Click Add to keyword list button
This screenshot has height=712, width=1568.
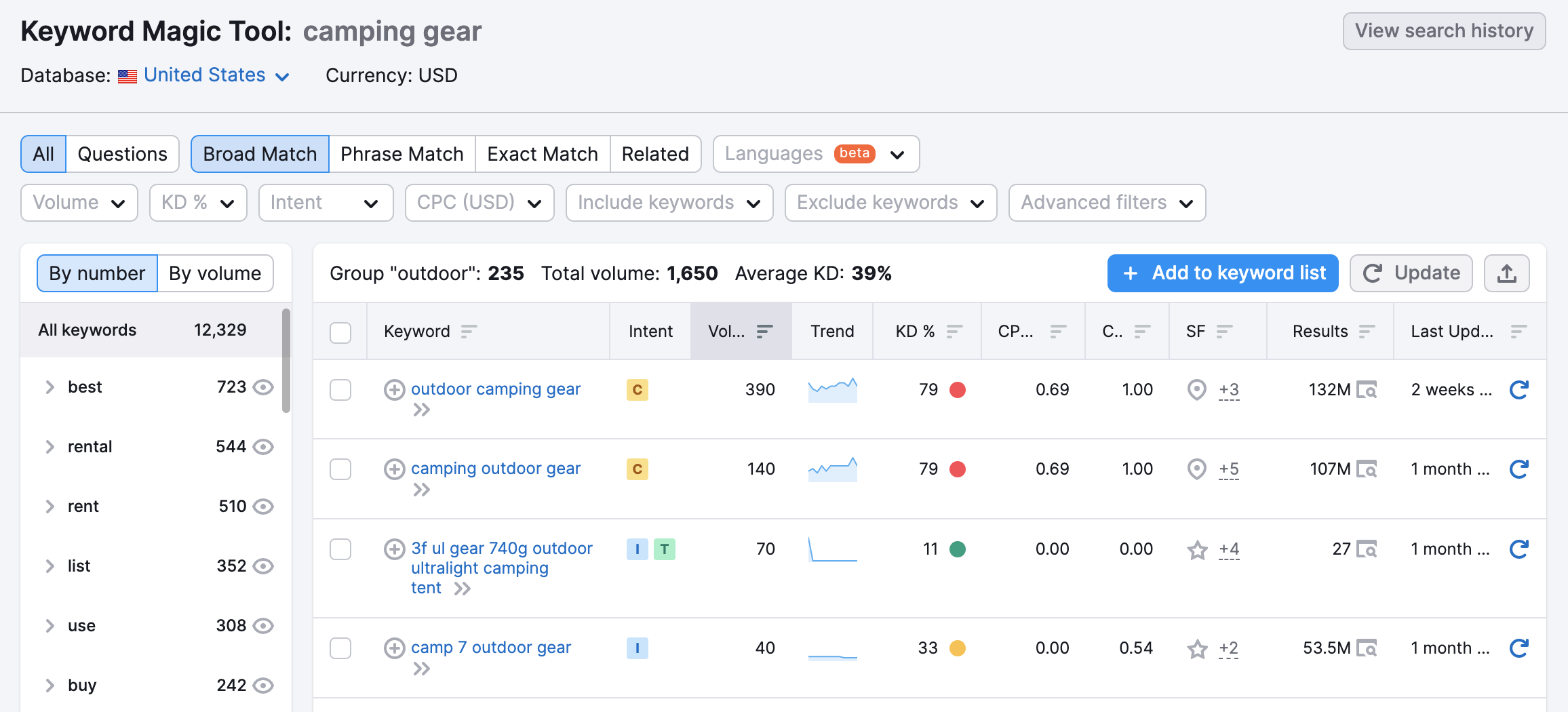pos(1223,273)
